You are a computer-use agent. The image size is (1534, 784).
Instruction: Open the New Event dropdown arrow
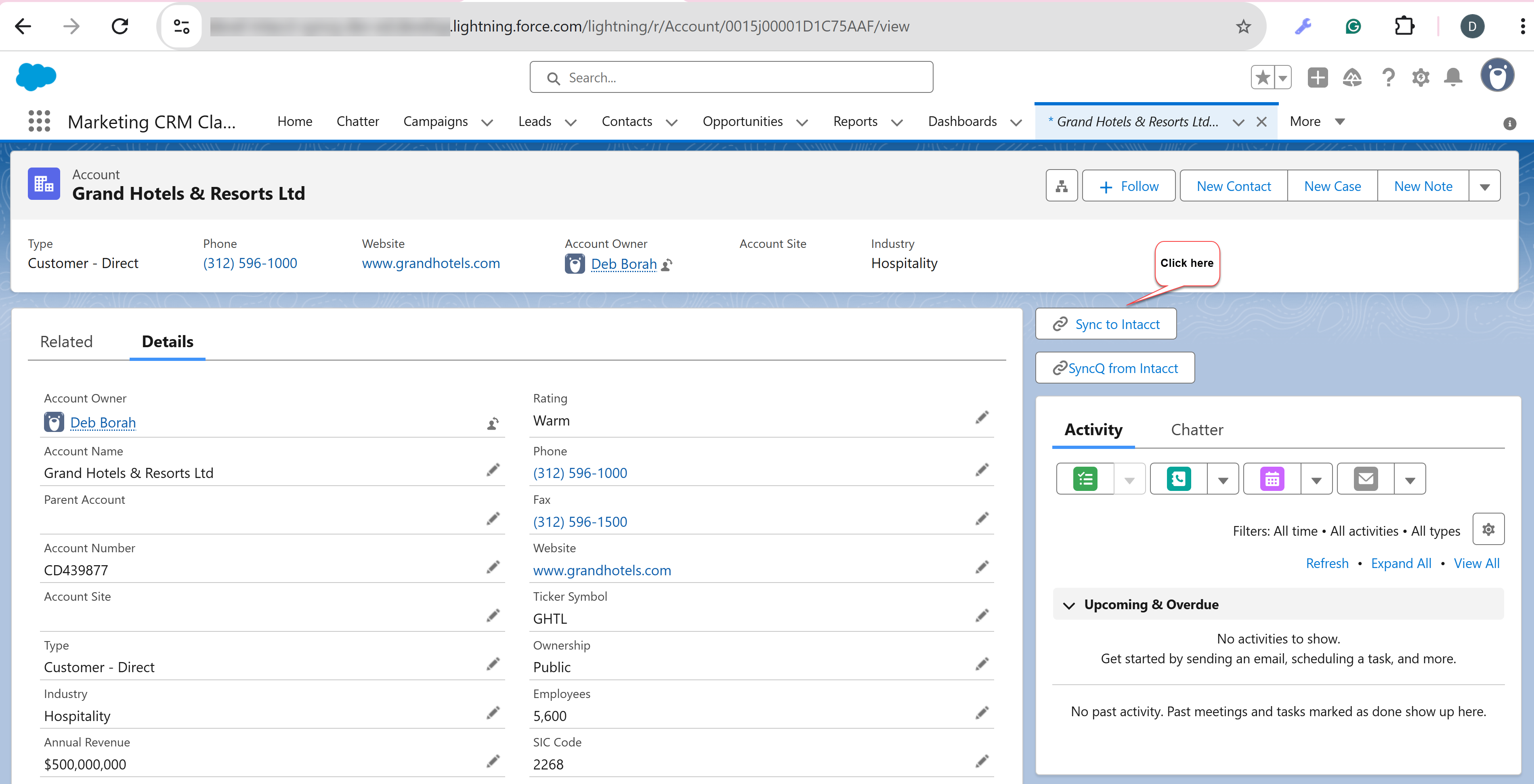[1317, 479]
